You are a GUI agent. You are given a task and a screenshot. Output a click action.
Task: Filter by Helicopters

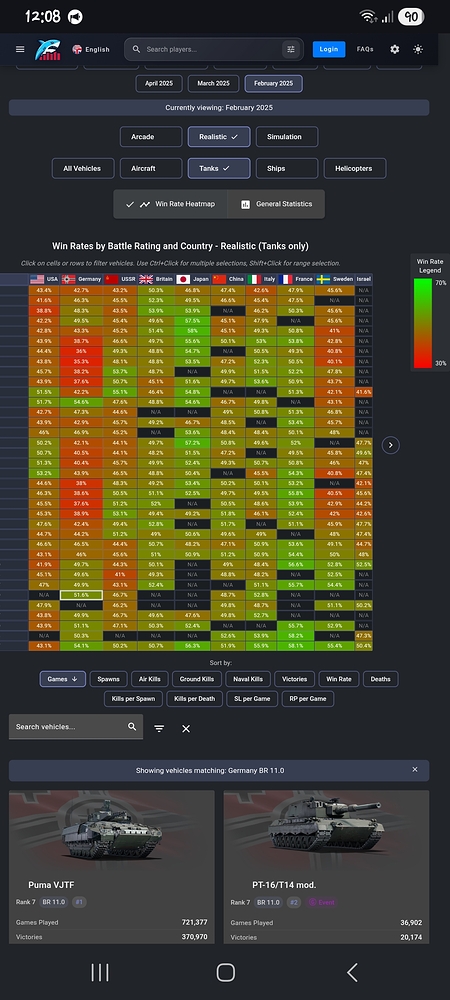[355, 168]
